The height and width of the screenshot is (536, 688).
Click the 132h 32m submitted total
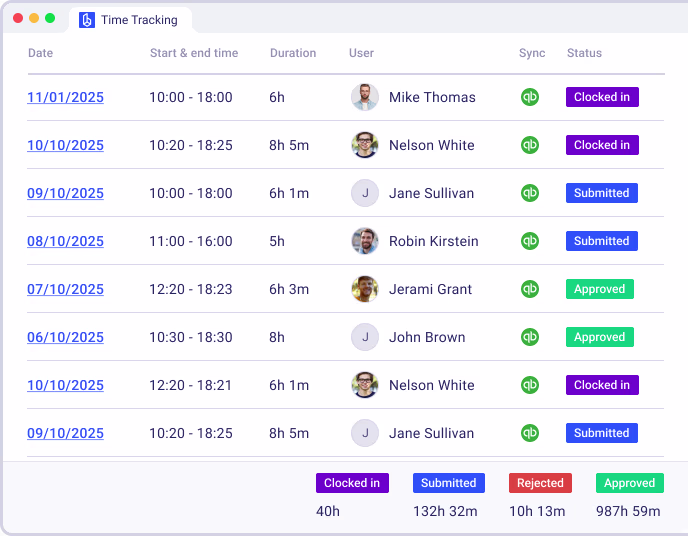pyautogui.click(x=445, y=511)
